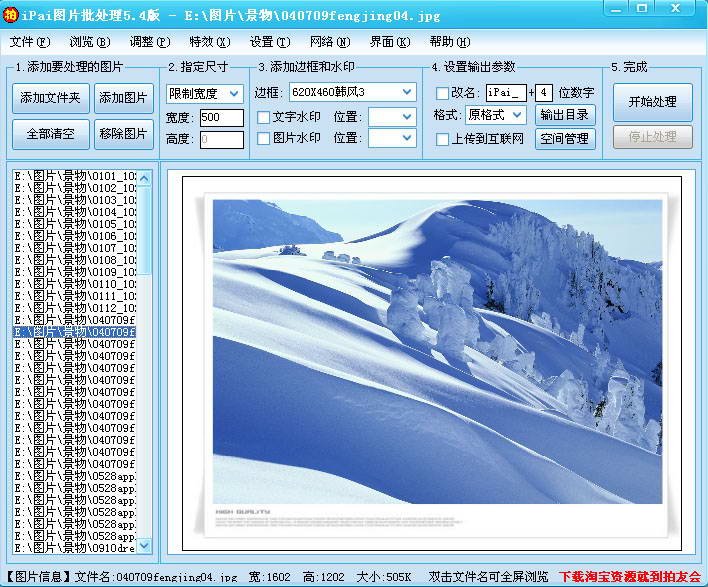Click the disabled 高度 input field
This screenshot has height=587, width=708.
pos(222,140)
